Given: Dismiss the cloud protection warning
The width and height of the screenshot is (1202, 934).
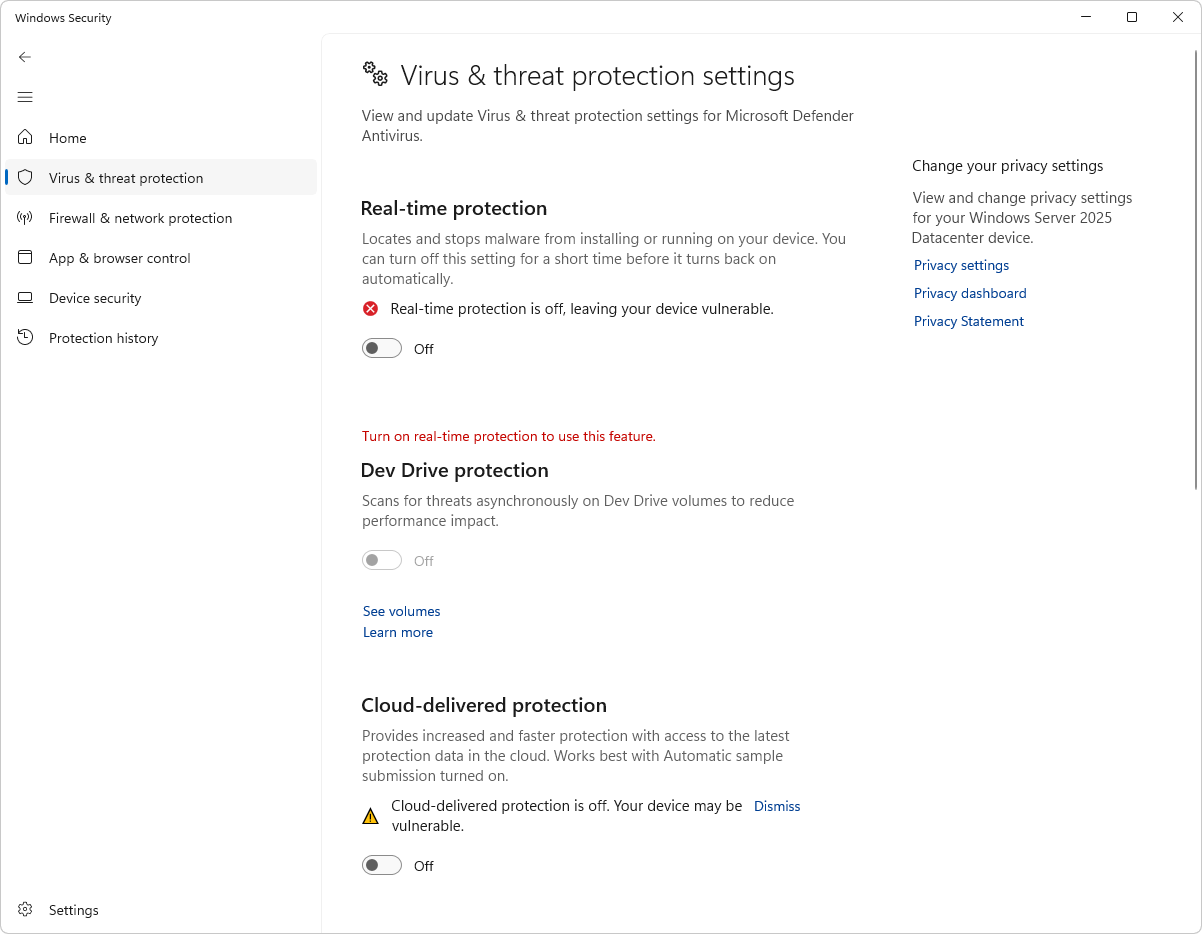Looking at the screenshot, I should tap(777, 806).
